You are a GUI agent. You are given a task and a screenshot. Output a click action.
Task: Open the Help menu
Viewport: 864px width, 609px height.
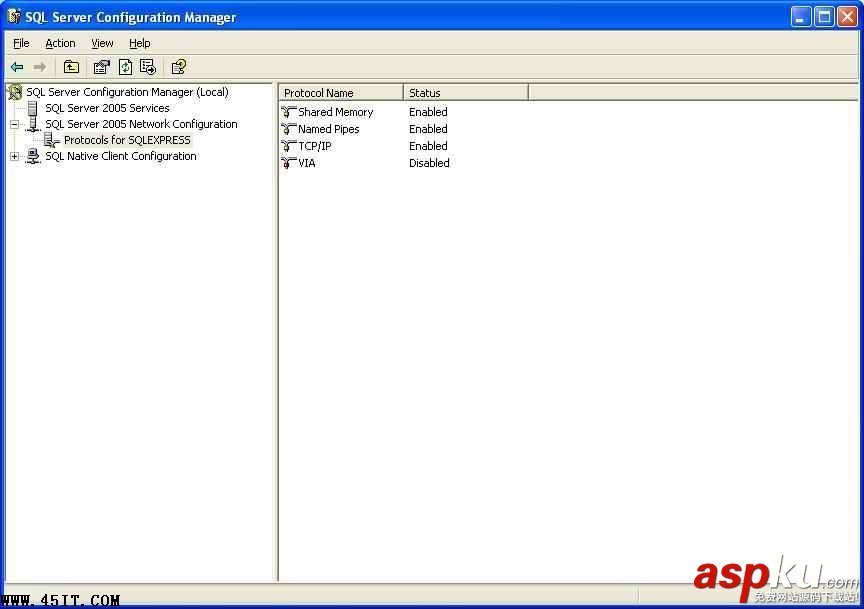tap(139, 43)
